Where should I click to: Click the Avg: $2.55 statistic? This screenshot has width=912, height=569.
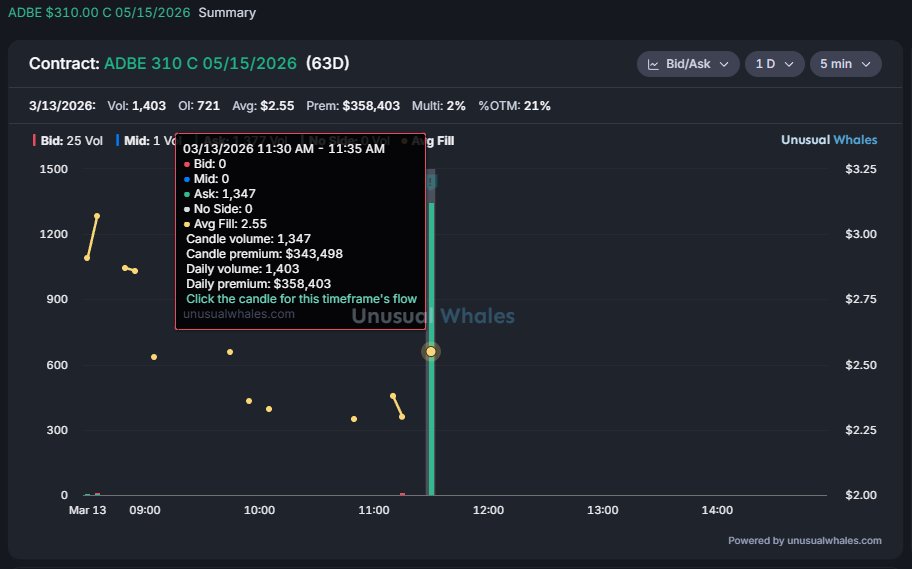[263, 106]
